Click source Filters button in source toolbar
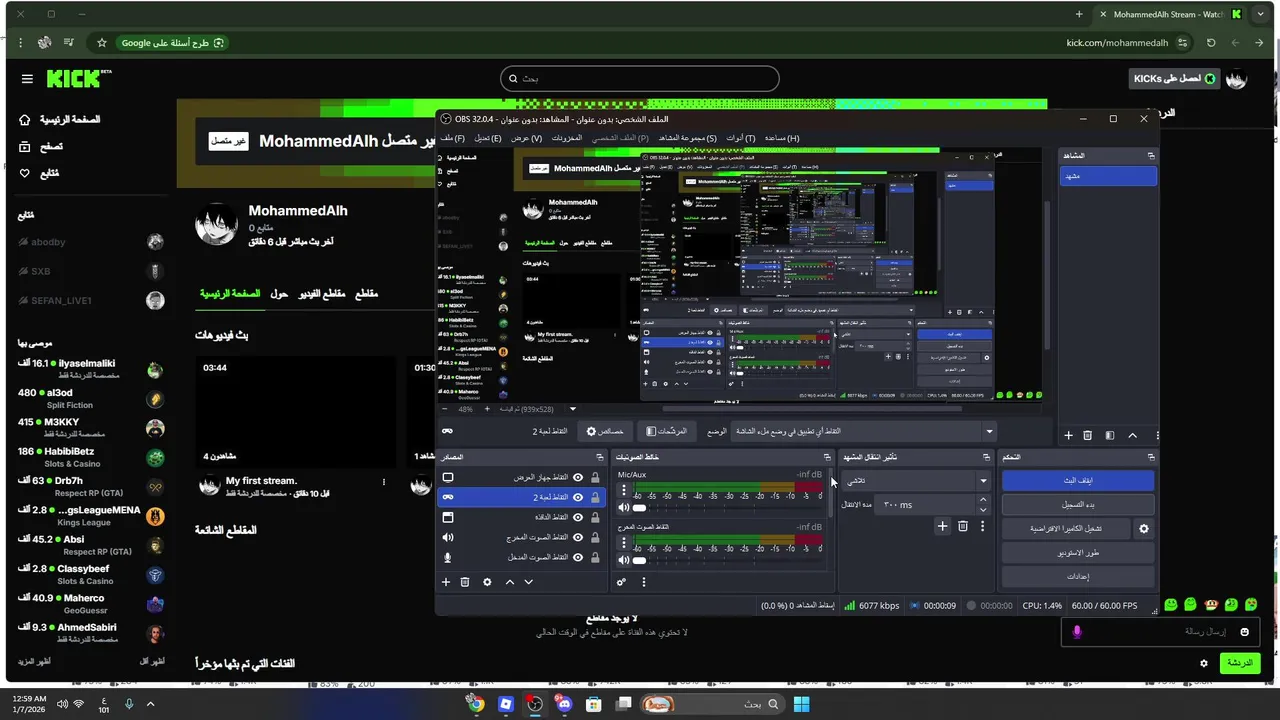This screenshot has width=1280, height=720. (667, 431)
